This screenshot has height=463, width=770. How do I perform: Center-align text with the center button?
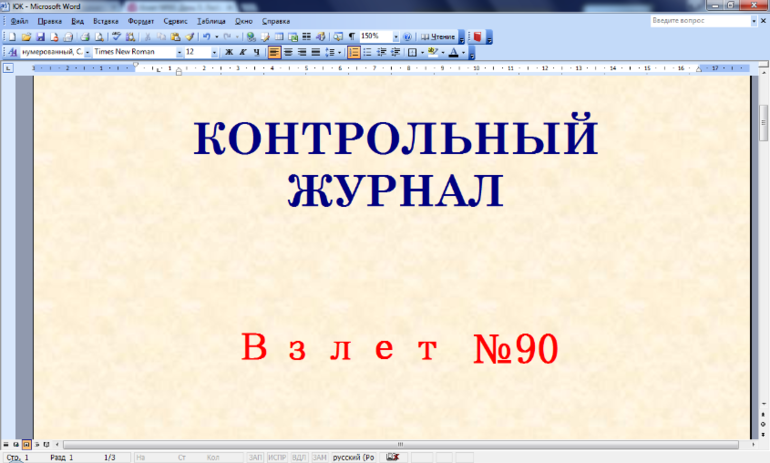tap(288, 52)
